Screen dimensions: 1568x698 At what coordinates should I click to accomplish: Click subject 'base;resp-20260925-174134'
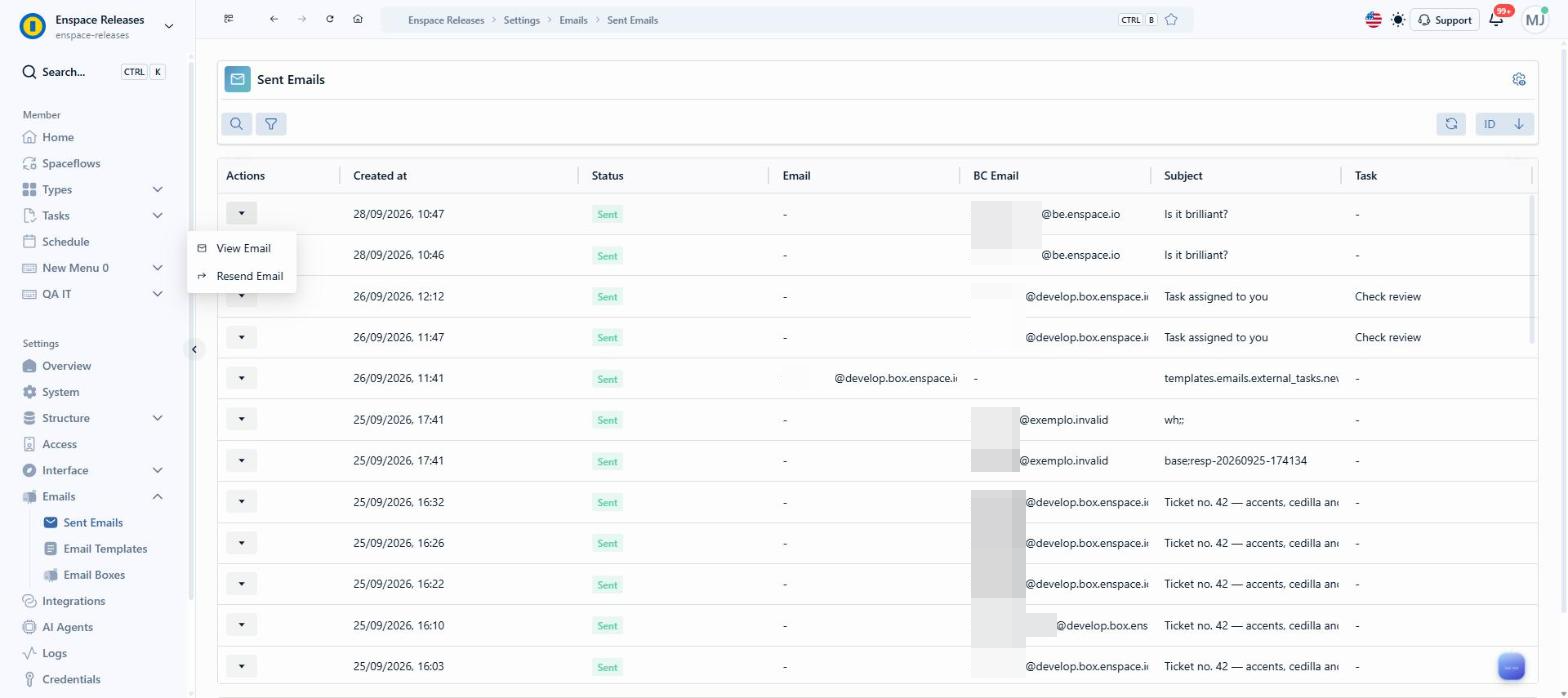point(1236,461)
